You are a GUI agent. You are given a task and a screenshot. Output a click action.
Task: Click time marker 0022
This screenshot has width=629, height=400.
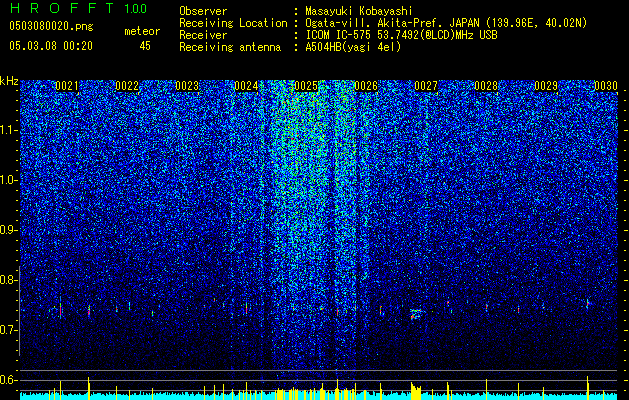[127, 86]
